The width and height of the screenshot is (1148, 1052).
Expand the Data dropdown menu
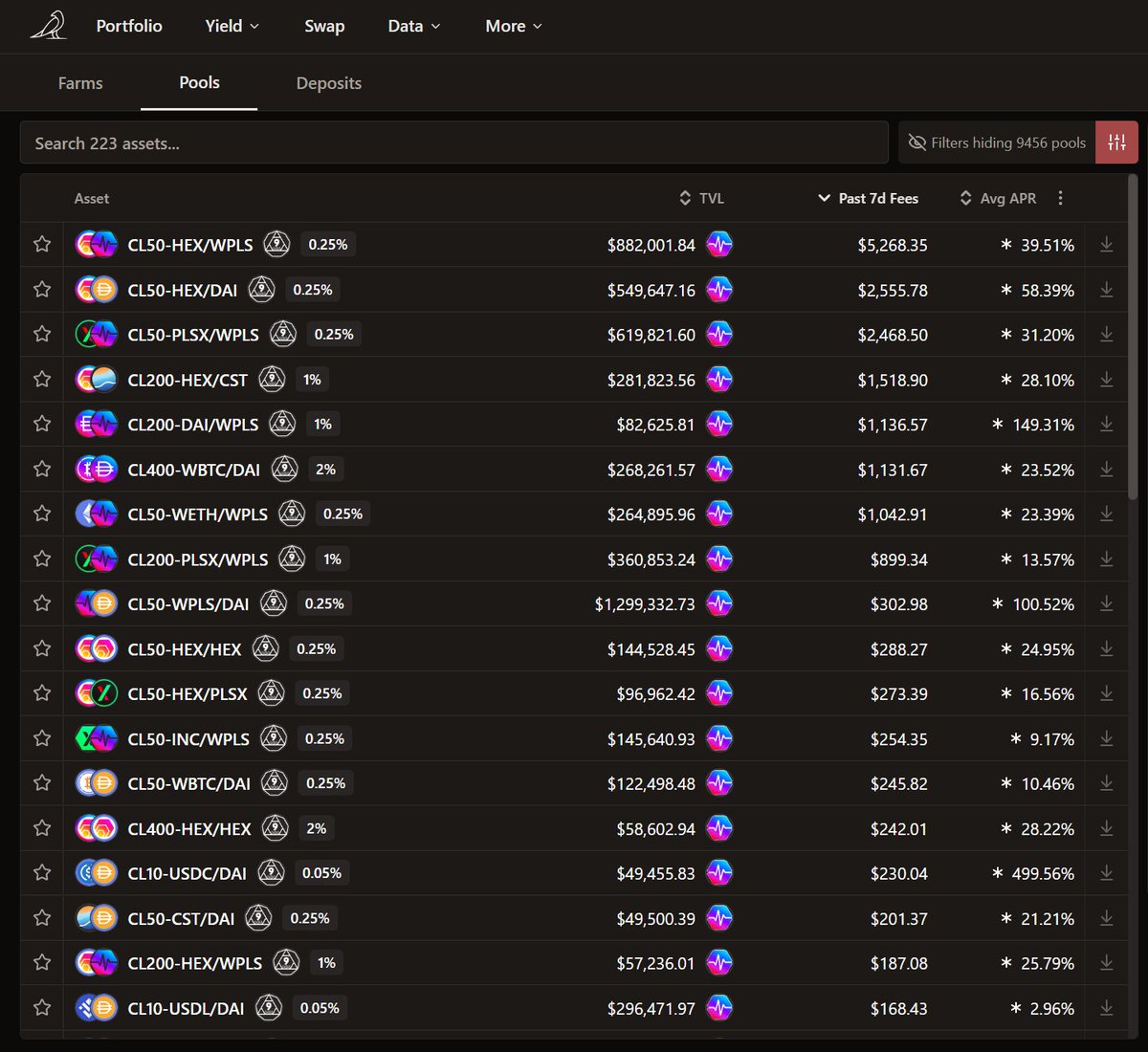pyautogui.click(x=414, y=26)
